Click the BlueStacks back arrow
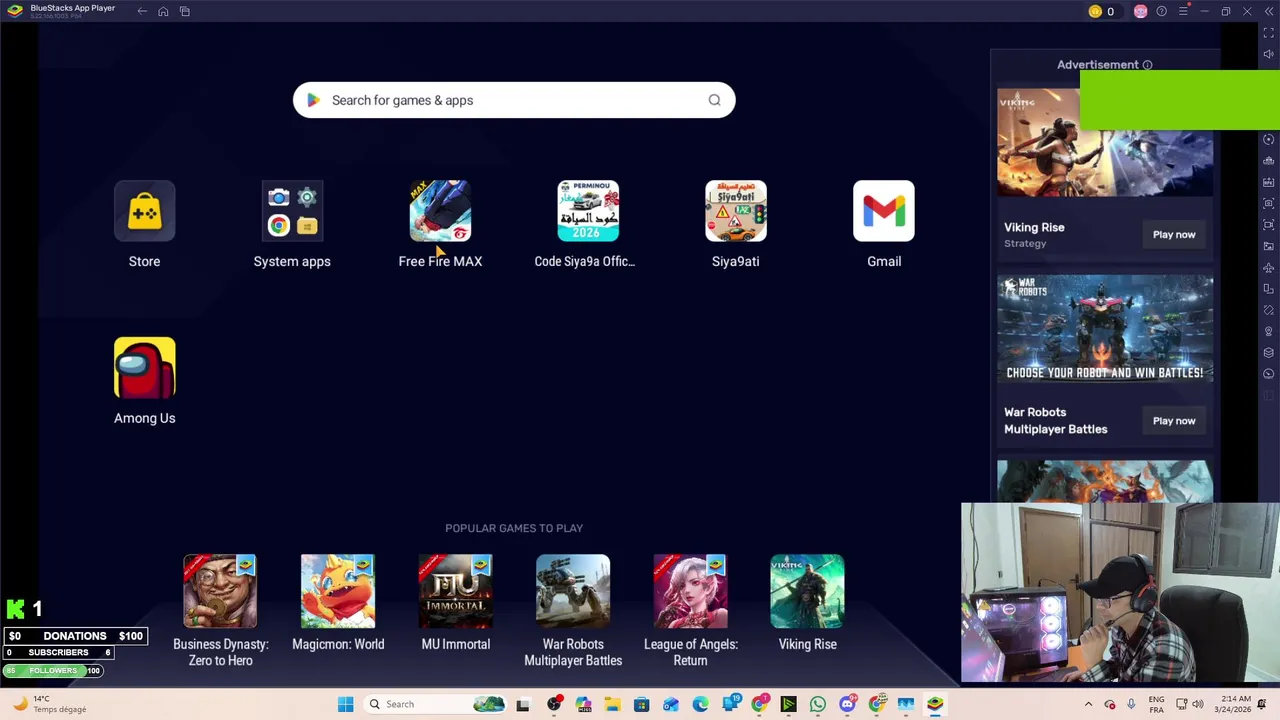Image resolution: width=1280 pixels, height=720 pixels. (142, 11)
